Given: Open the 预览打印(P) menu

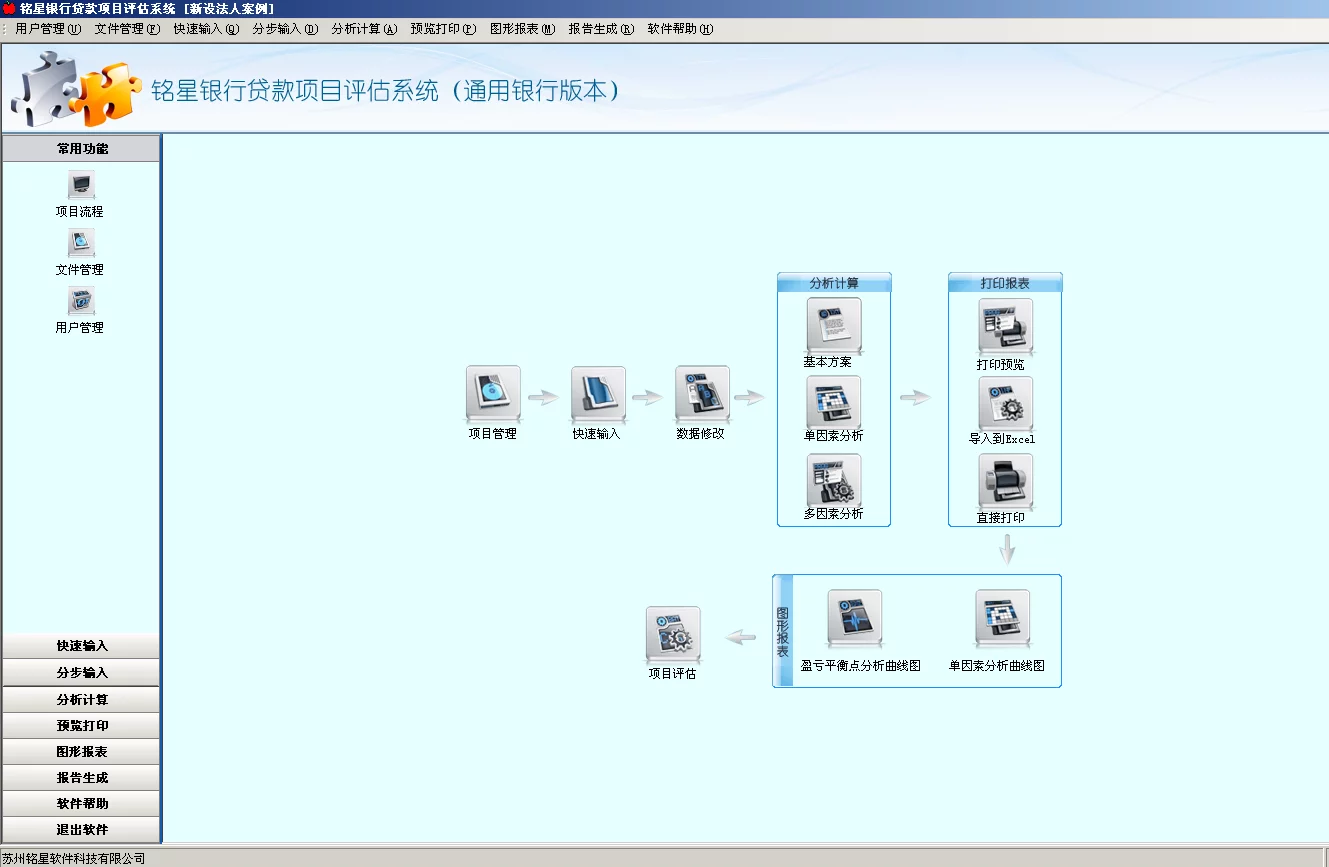Looking at the screenshot, I should [x=443, y=29].
